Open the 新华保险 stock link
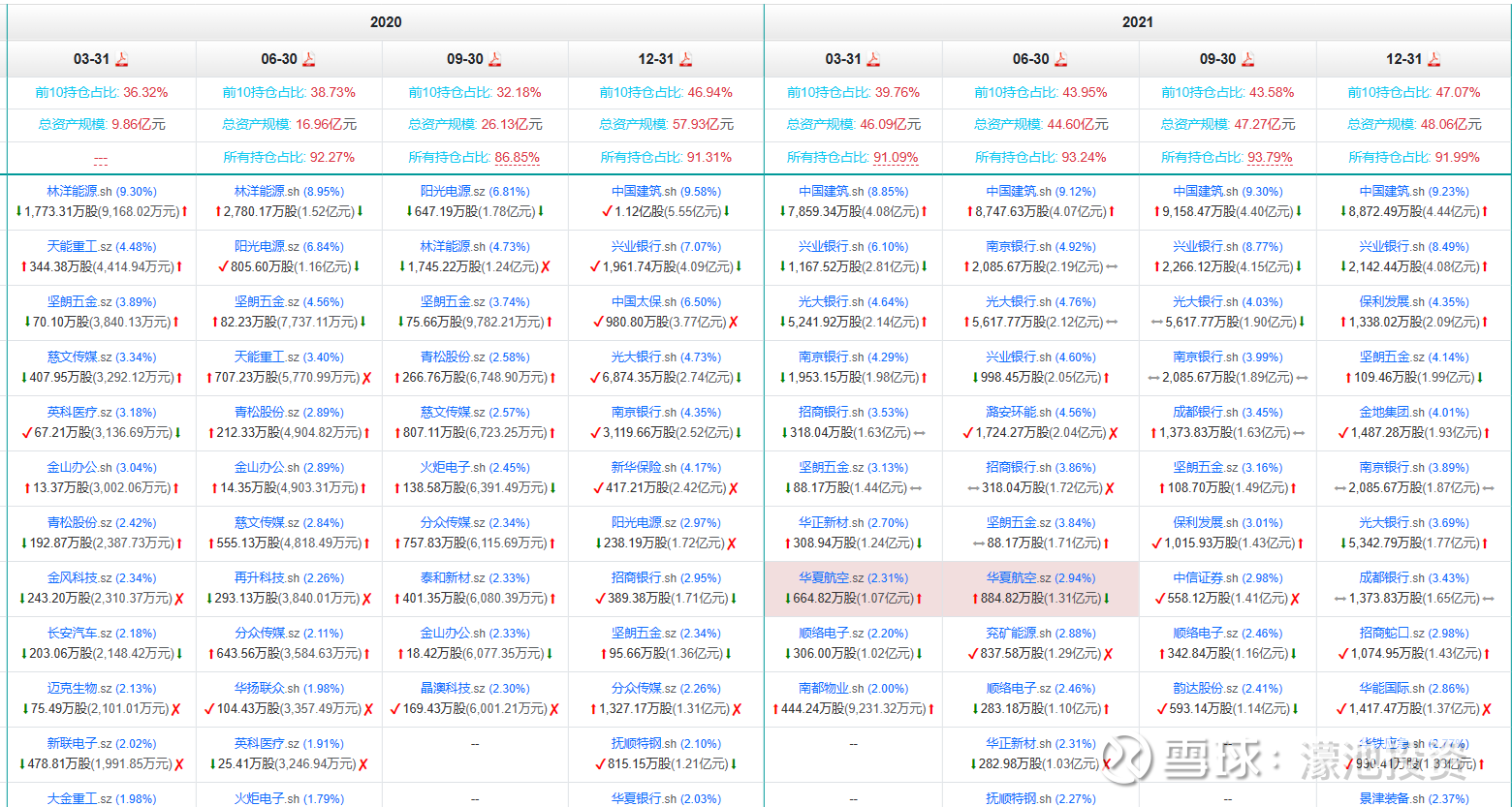The width and height of the screenshot is (1512, 807). [637, 468]
